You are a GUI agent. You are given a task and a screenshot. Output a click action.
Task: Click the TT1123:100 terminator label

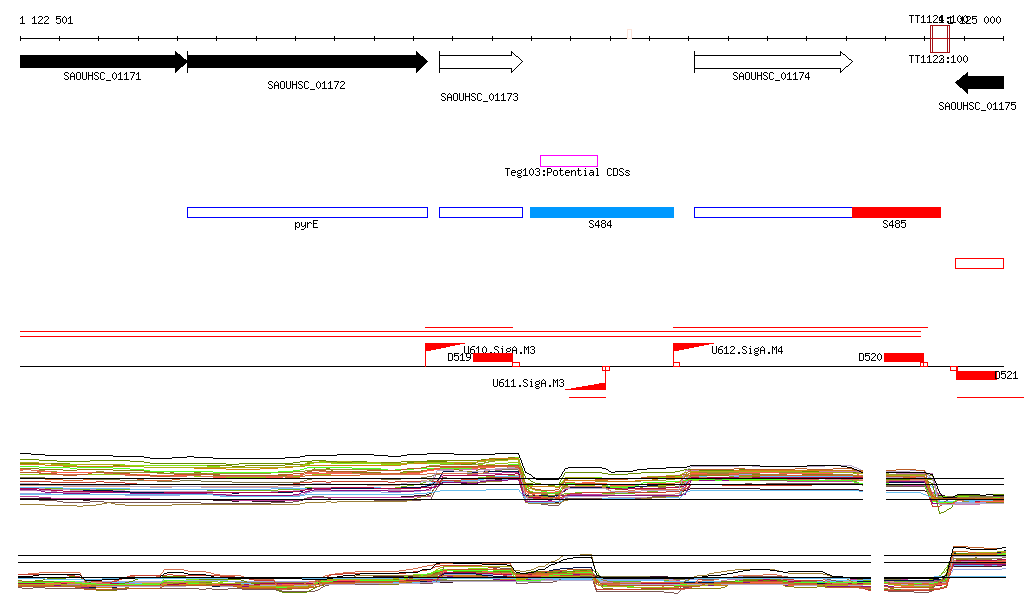coord(938,59)
